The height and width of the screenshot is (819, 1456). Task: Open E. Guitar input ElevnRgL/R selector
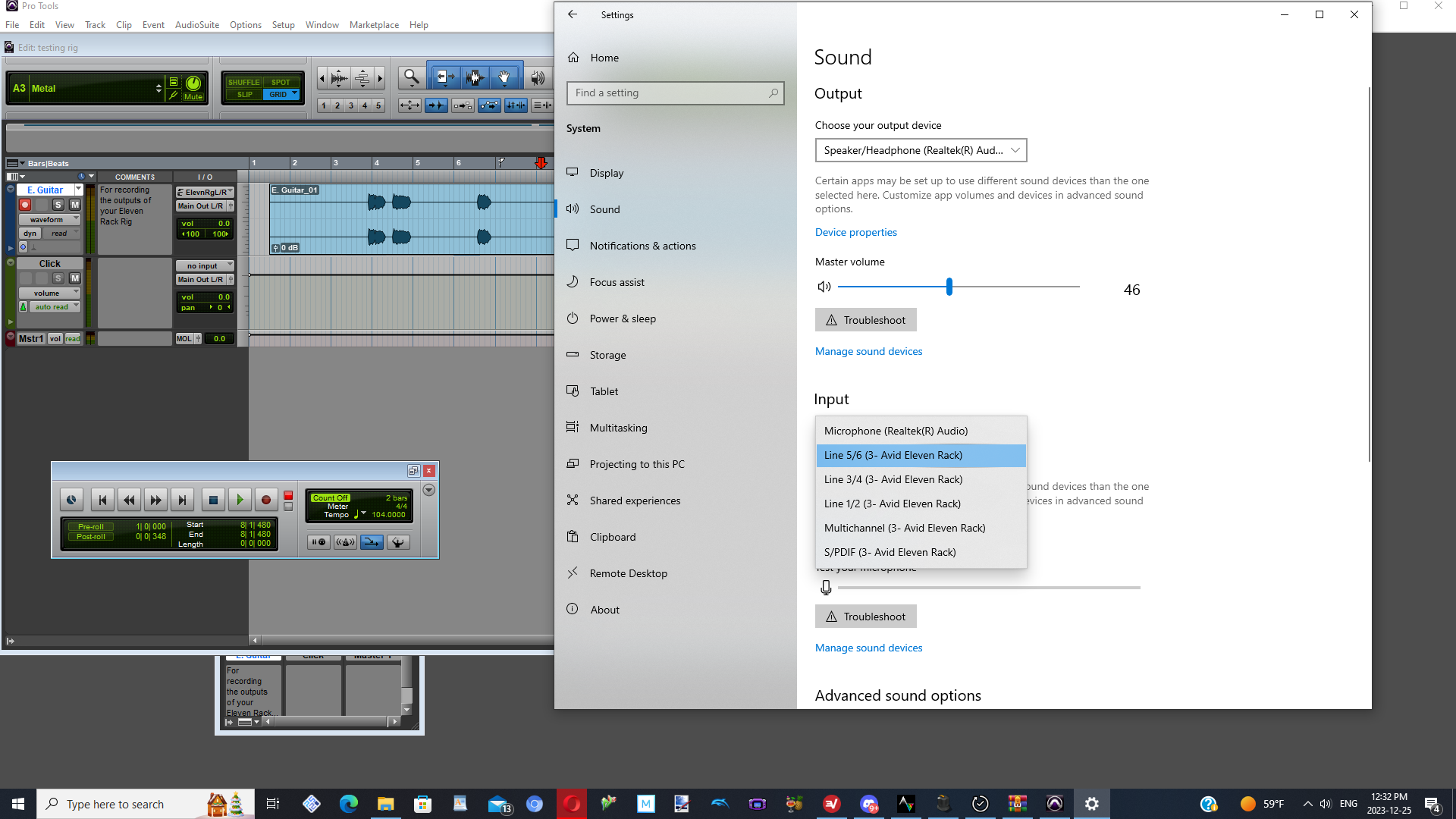[205, 192]
